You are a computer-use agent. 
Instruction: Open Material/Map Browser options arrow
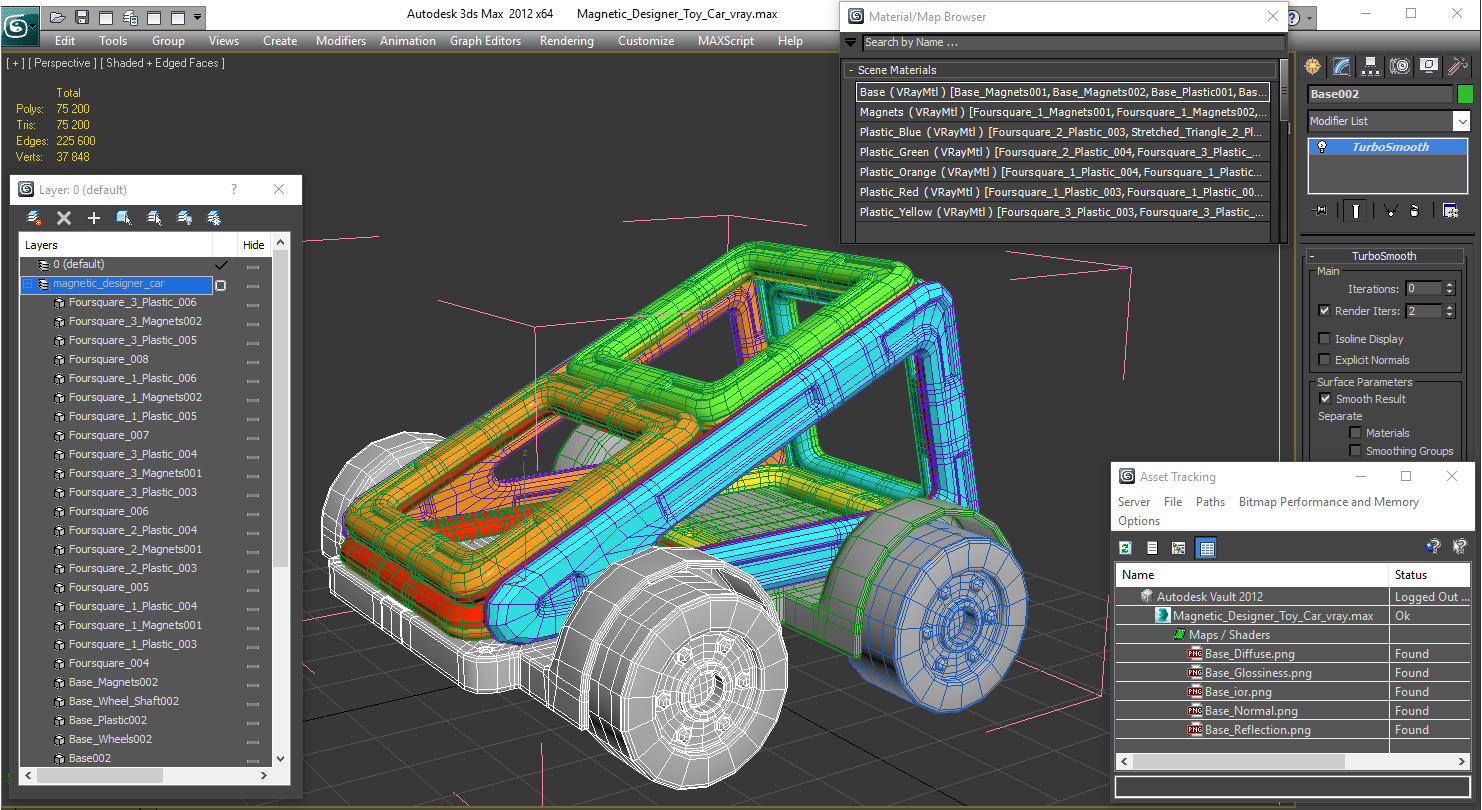click(851, 42)
